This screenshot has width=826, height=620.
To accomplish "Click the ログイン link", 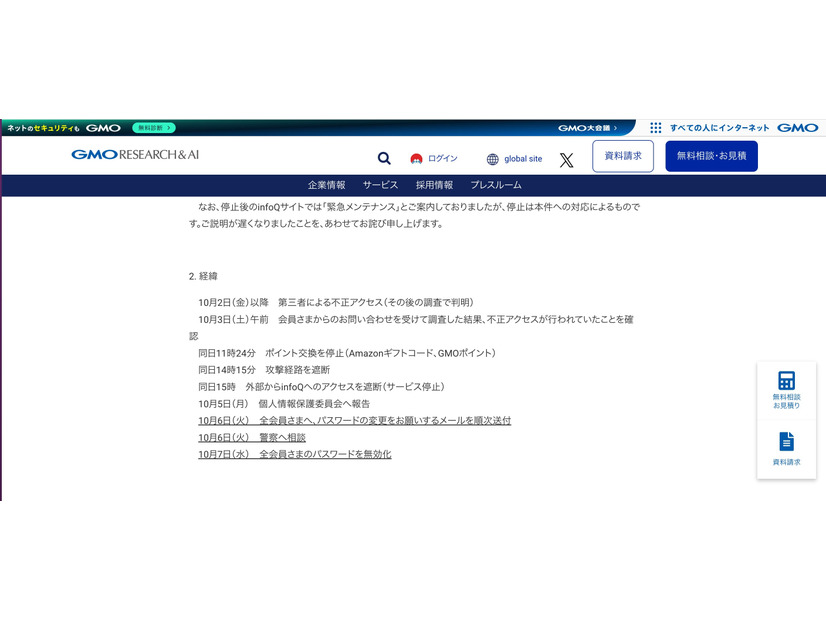I will point(442,159).
